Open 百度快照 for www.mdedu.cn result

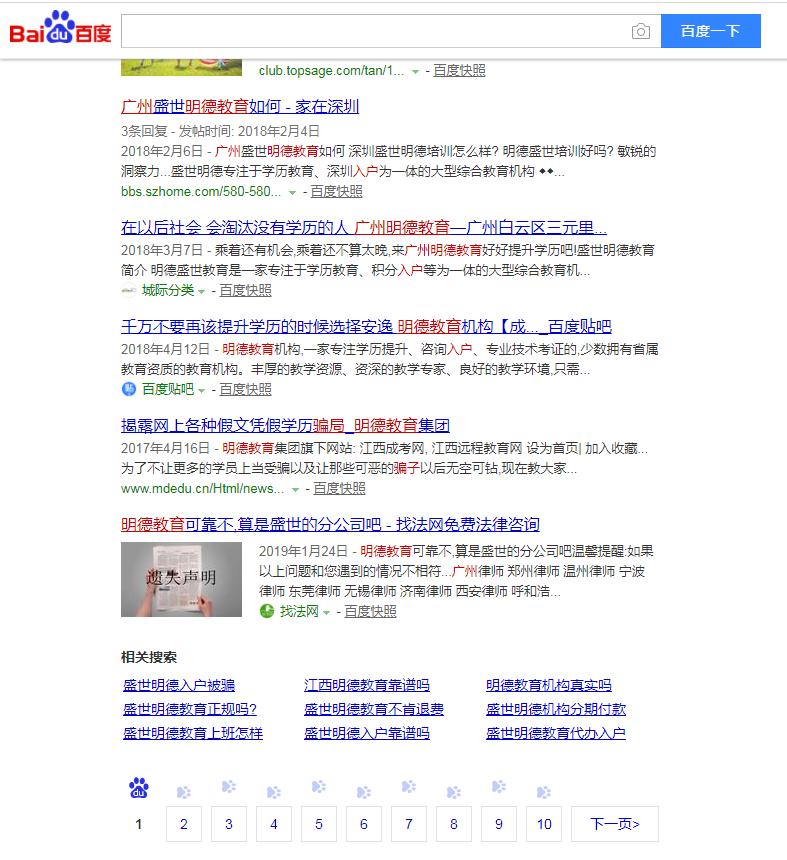[339, 489]
